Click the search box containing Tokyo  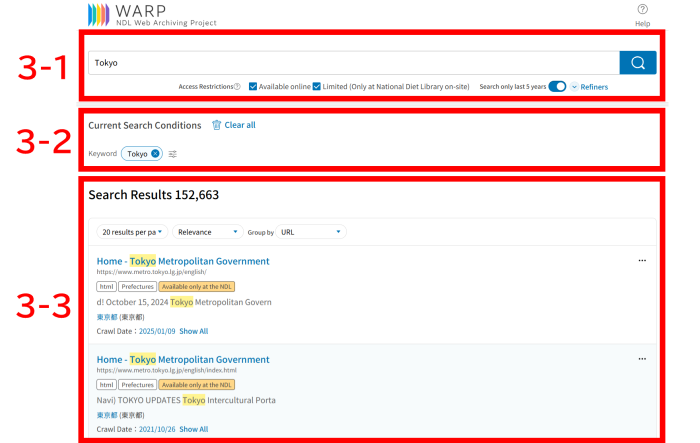tap(354, 63)
